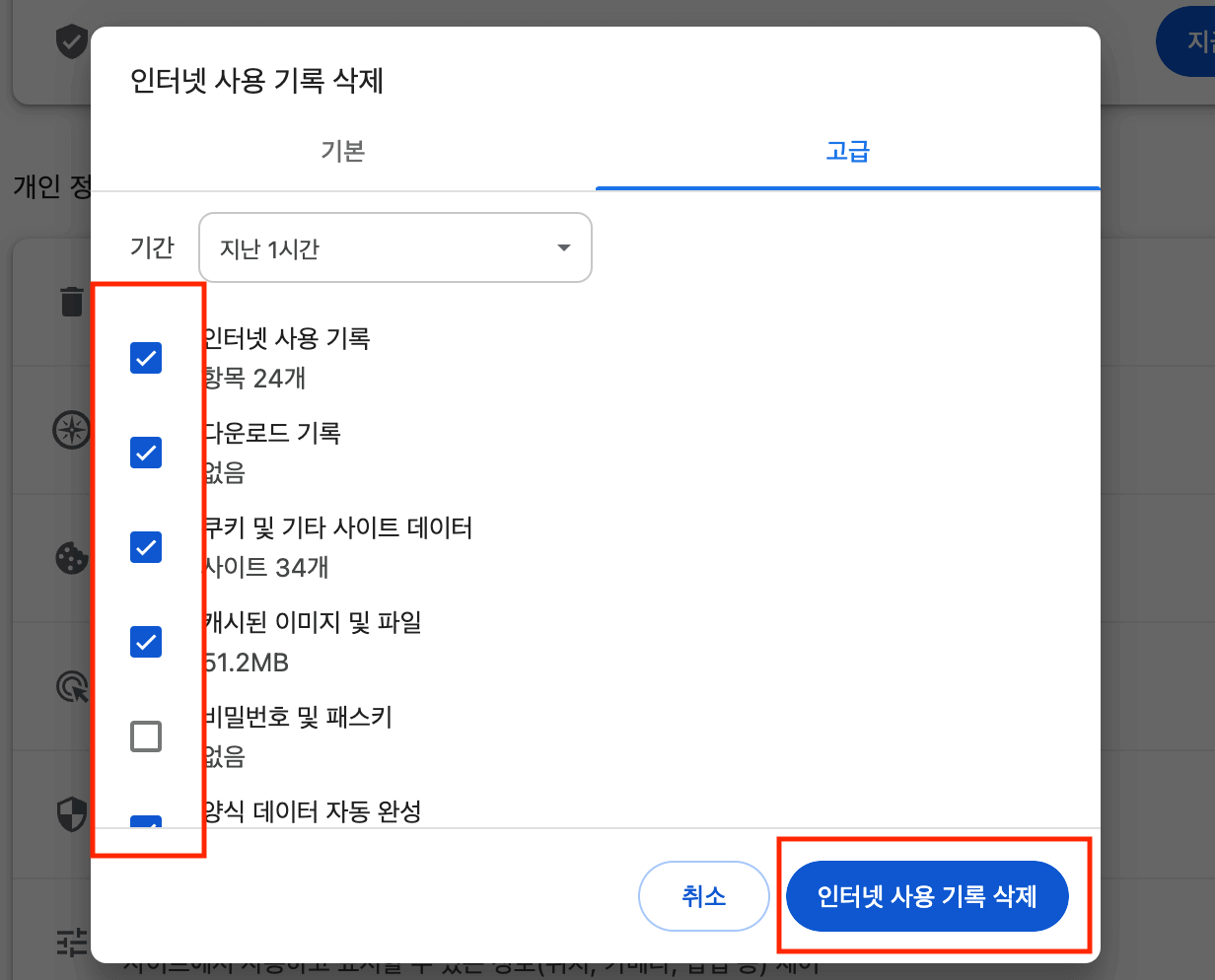1215x980 pixels.
Task: Open the 기간 time range dropdown
Action: (394, 247)
